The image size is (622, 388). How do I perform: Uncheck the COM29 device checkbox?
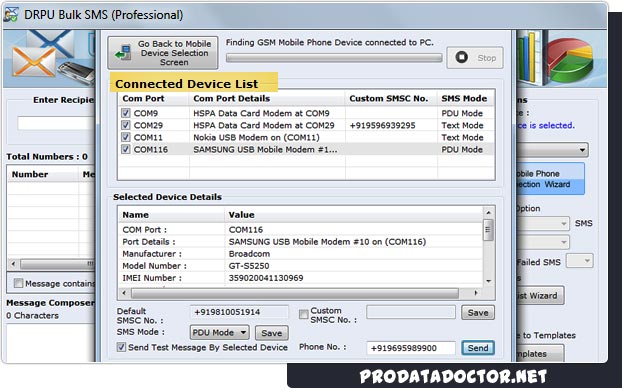126,125
